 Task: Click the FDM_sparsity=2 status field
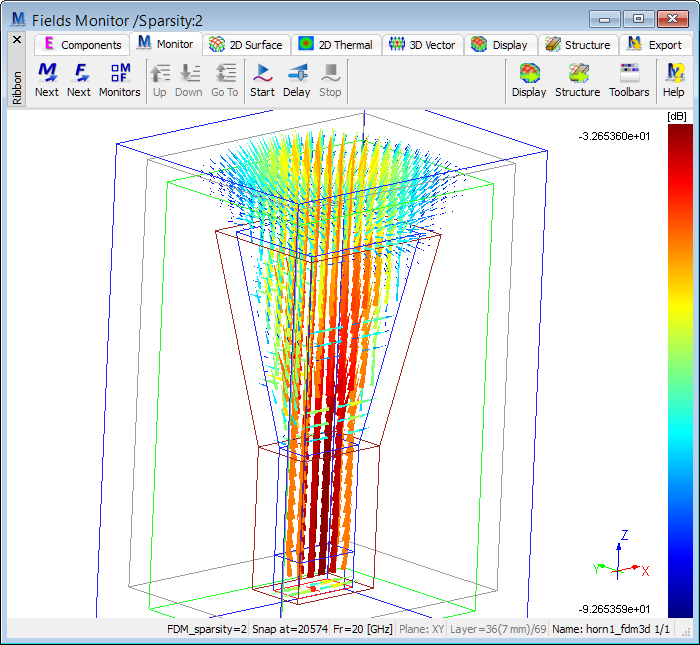207,629
